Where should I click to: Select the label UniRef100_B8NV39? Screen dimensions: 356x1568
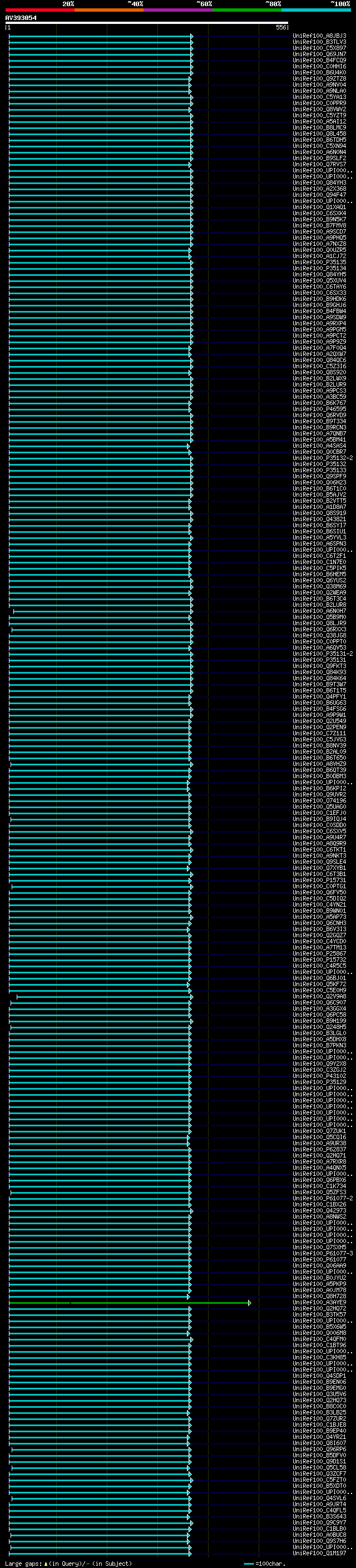pos(319,746)
